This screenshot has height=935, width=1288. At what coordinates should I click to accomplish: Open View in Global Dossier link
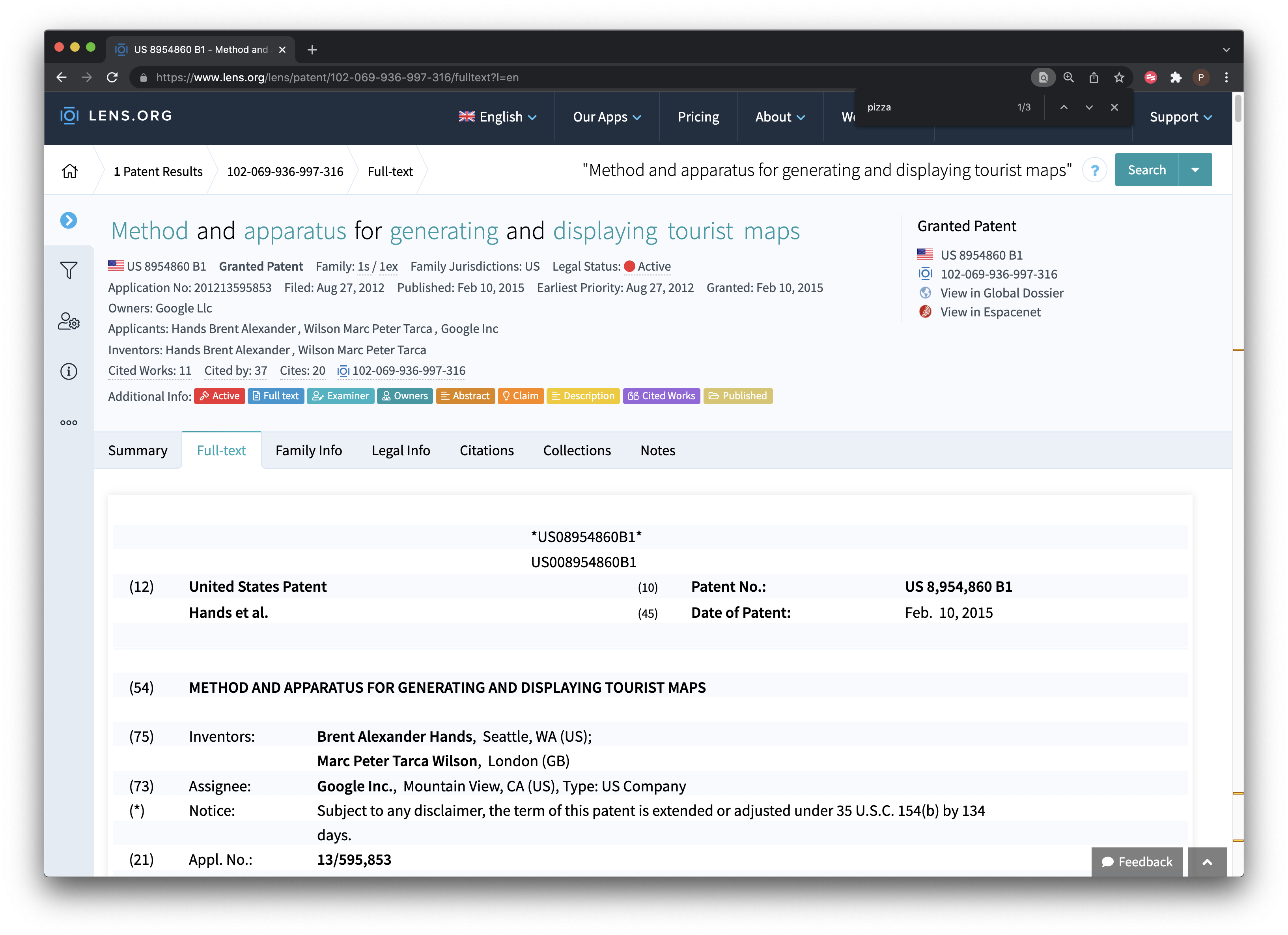[x=1002, y=293]
